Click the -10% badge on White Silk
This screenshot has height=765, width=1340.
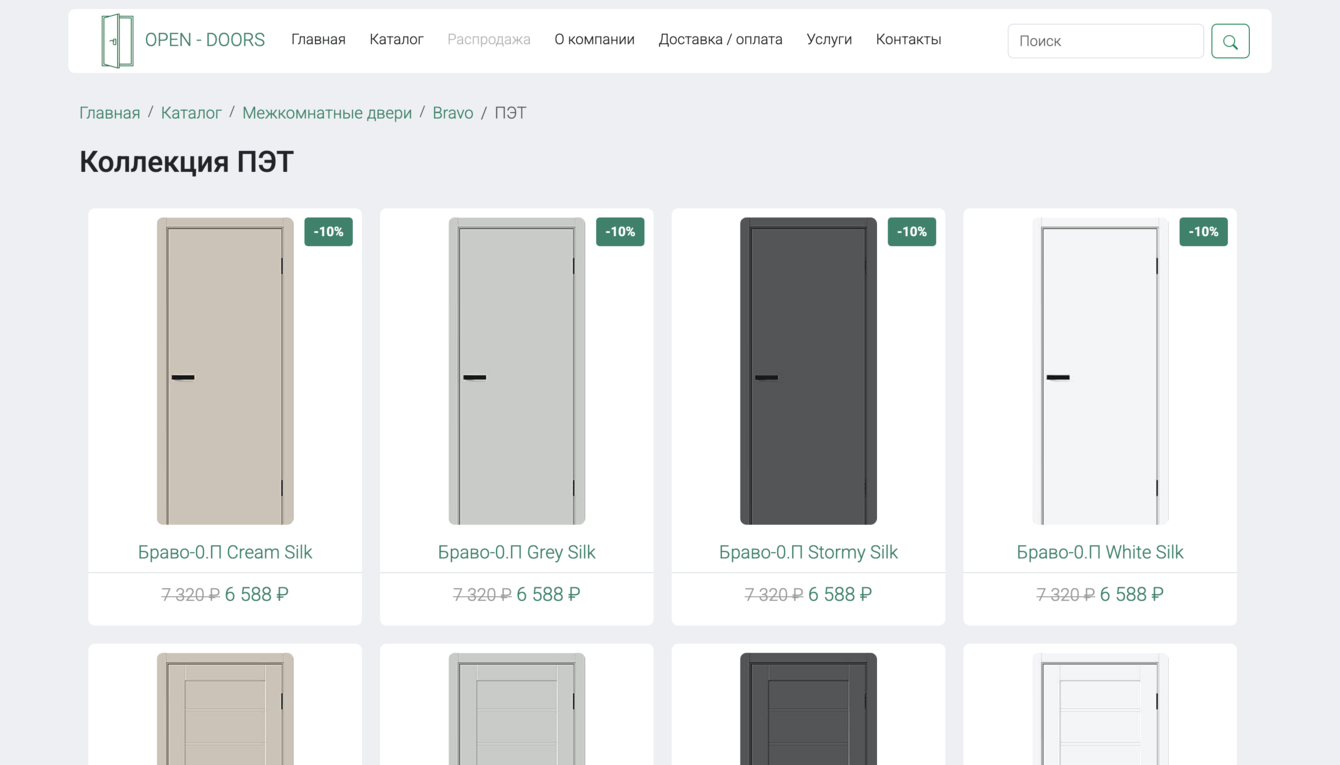point(1203,232)
